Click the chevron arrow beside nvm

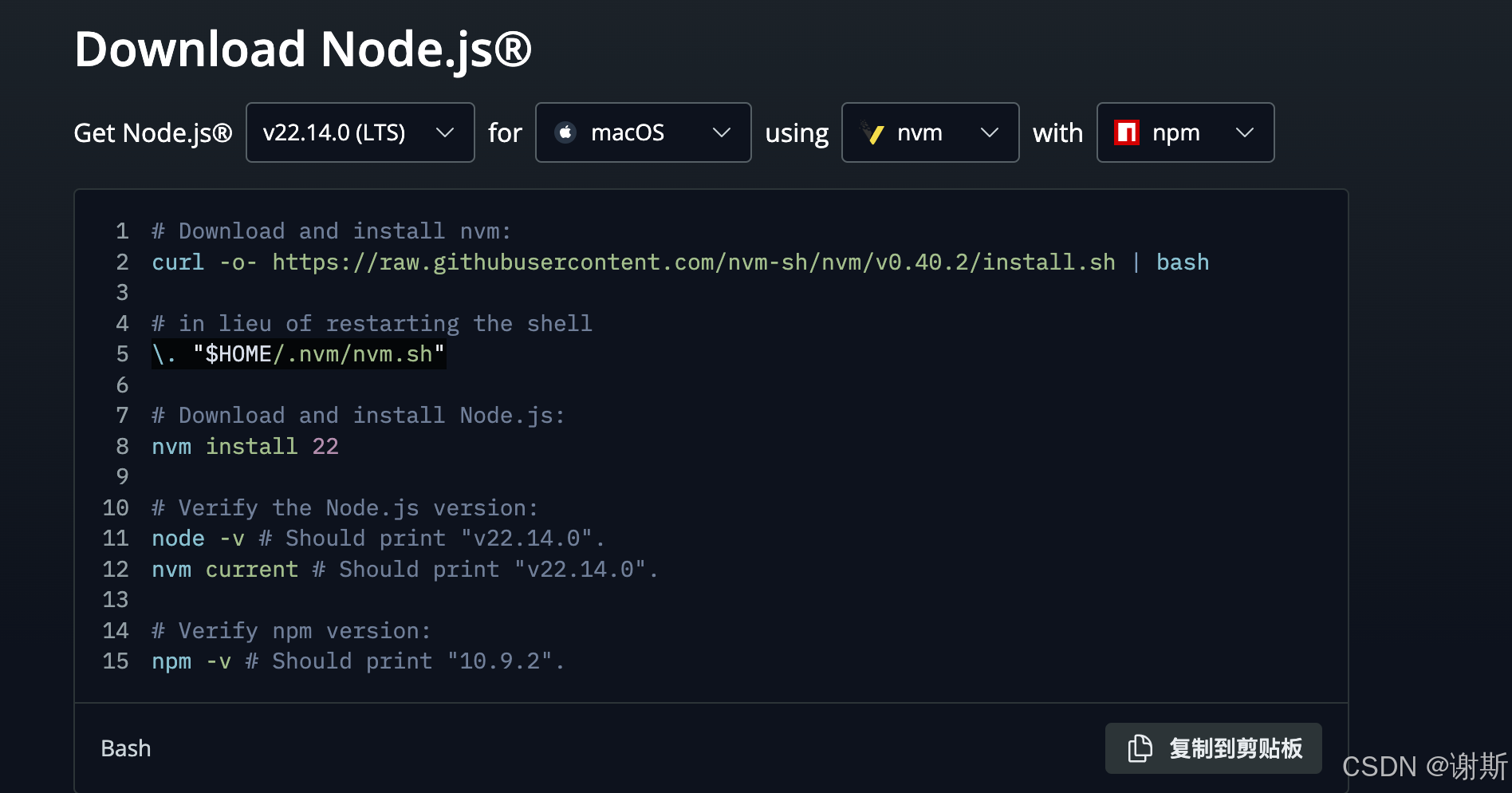pyautogui.click(x=990, y=132)
